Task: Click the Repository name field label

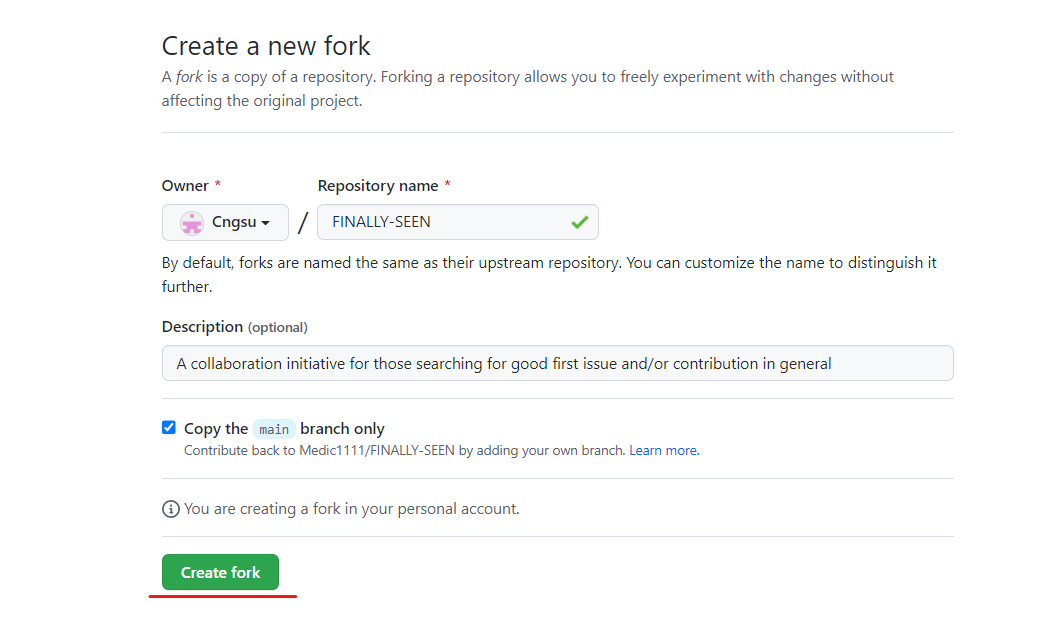Action: tap(378, 186)
